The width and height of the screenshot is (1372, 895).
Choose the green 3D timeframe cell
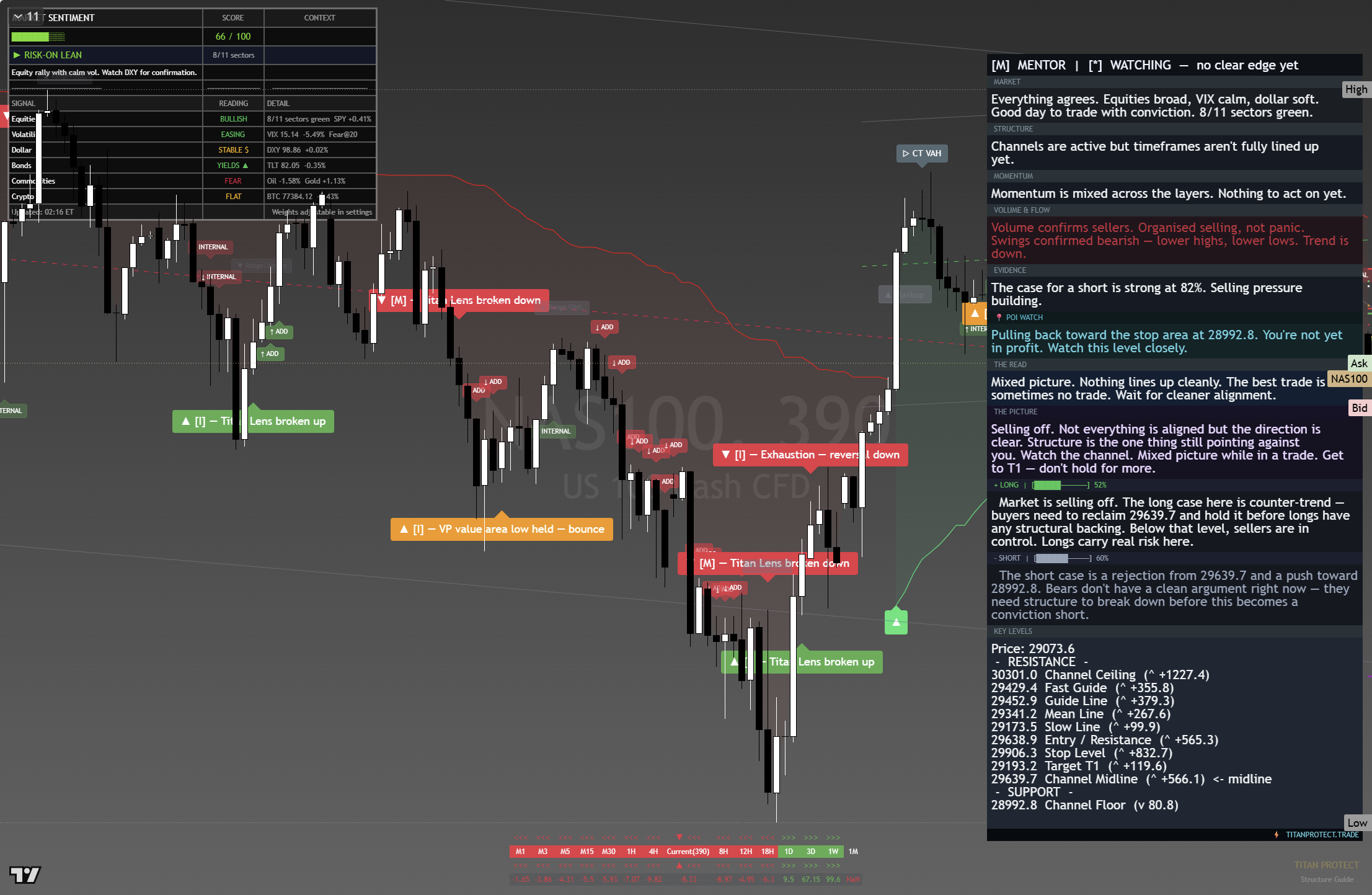click(811, 852)
